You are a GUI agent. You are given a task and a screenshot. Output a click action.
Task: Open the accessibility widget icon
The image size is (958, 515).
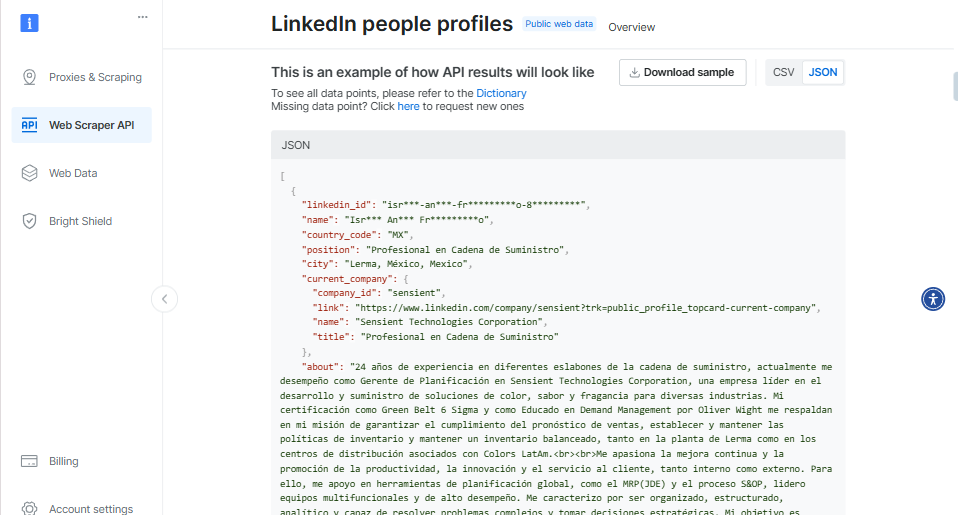tap(933, 299)
